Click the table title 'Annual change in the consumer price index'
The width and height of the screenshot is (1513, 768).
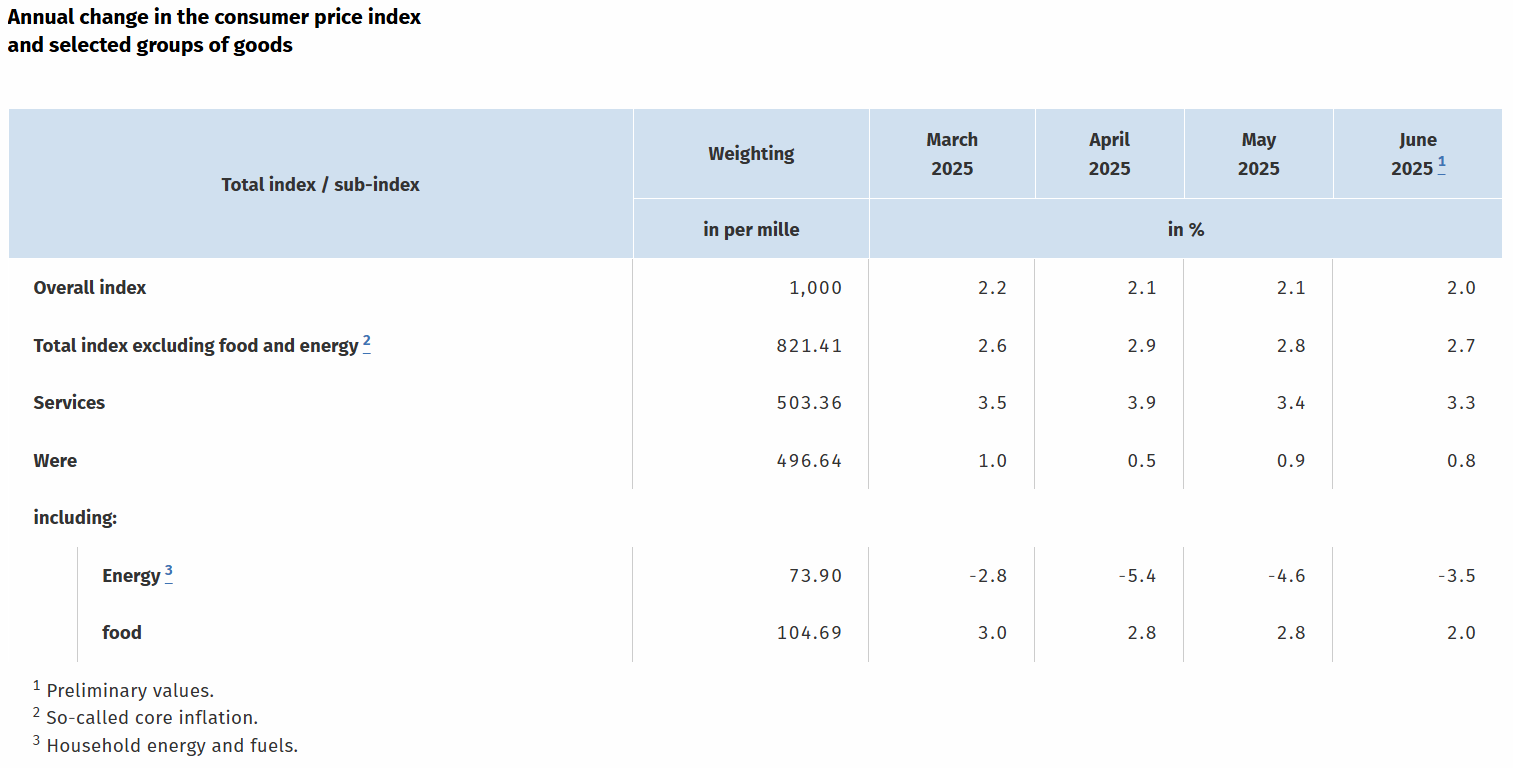click(x=214, y=17)
